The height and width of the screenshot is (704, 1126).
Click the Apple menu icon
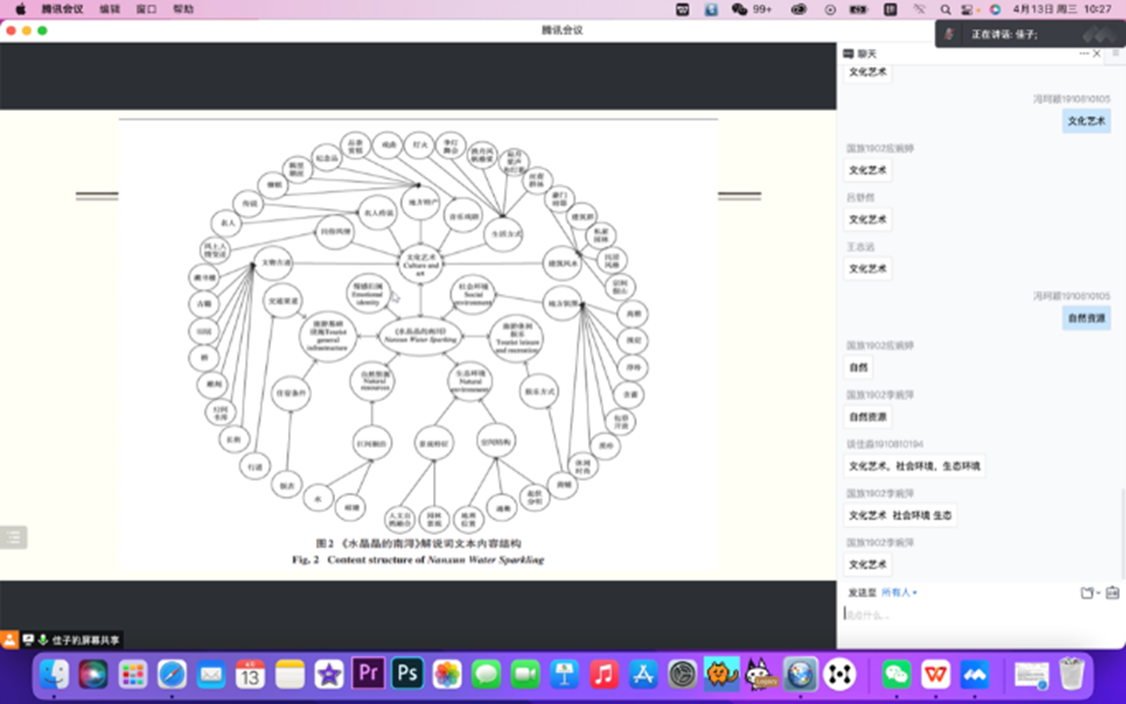(20, 9)
